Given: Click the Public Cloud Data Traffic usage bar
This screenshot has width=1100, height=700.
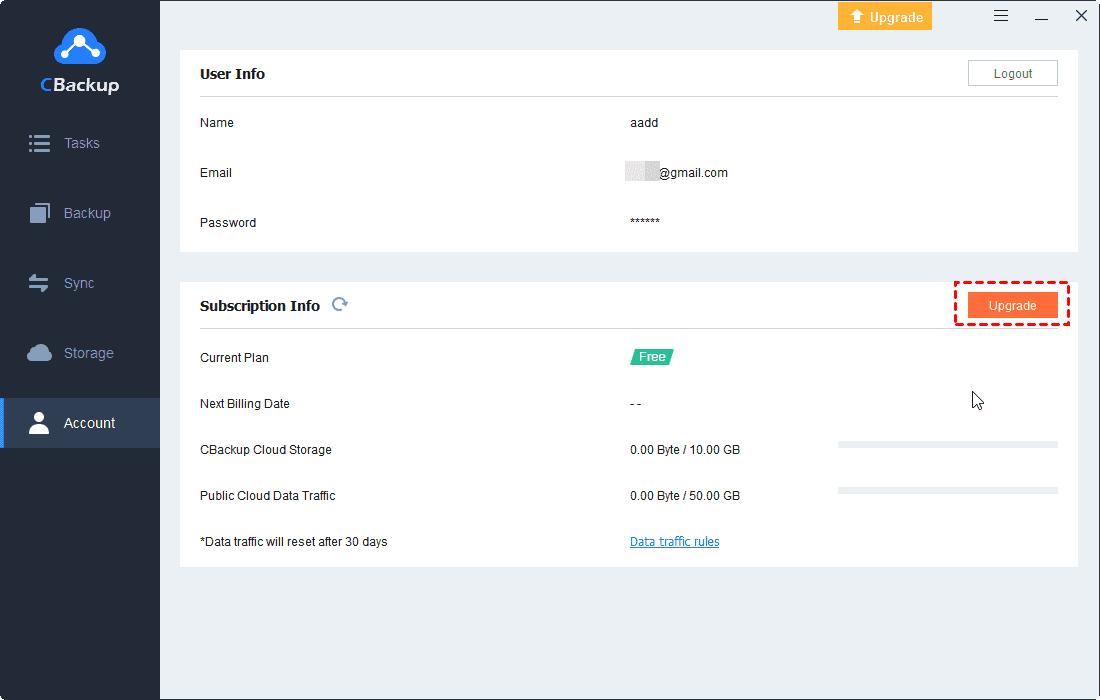Looking at the screenshot, I should [948, 490].
